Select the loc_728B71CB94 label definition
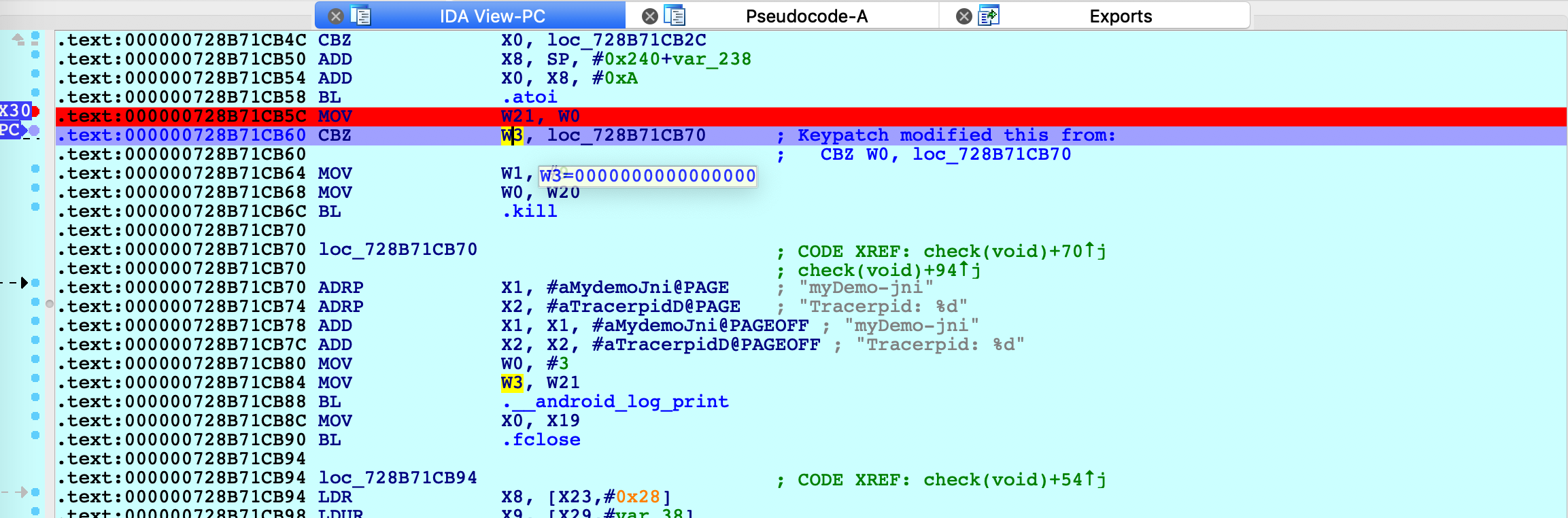The width and height of the screenshot is (1568, 518). 398,478
